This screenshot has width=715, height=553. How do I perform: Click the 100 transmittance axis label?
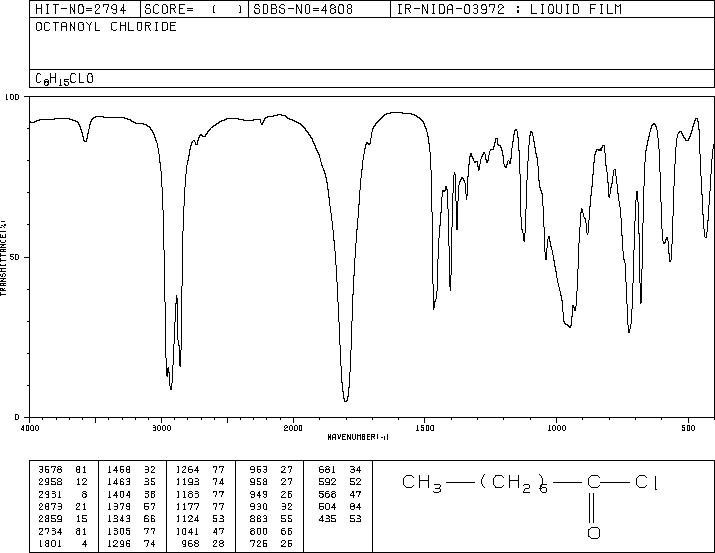click(12, 97)
